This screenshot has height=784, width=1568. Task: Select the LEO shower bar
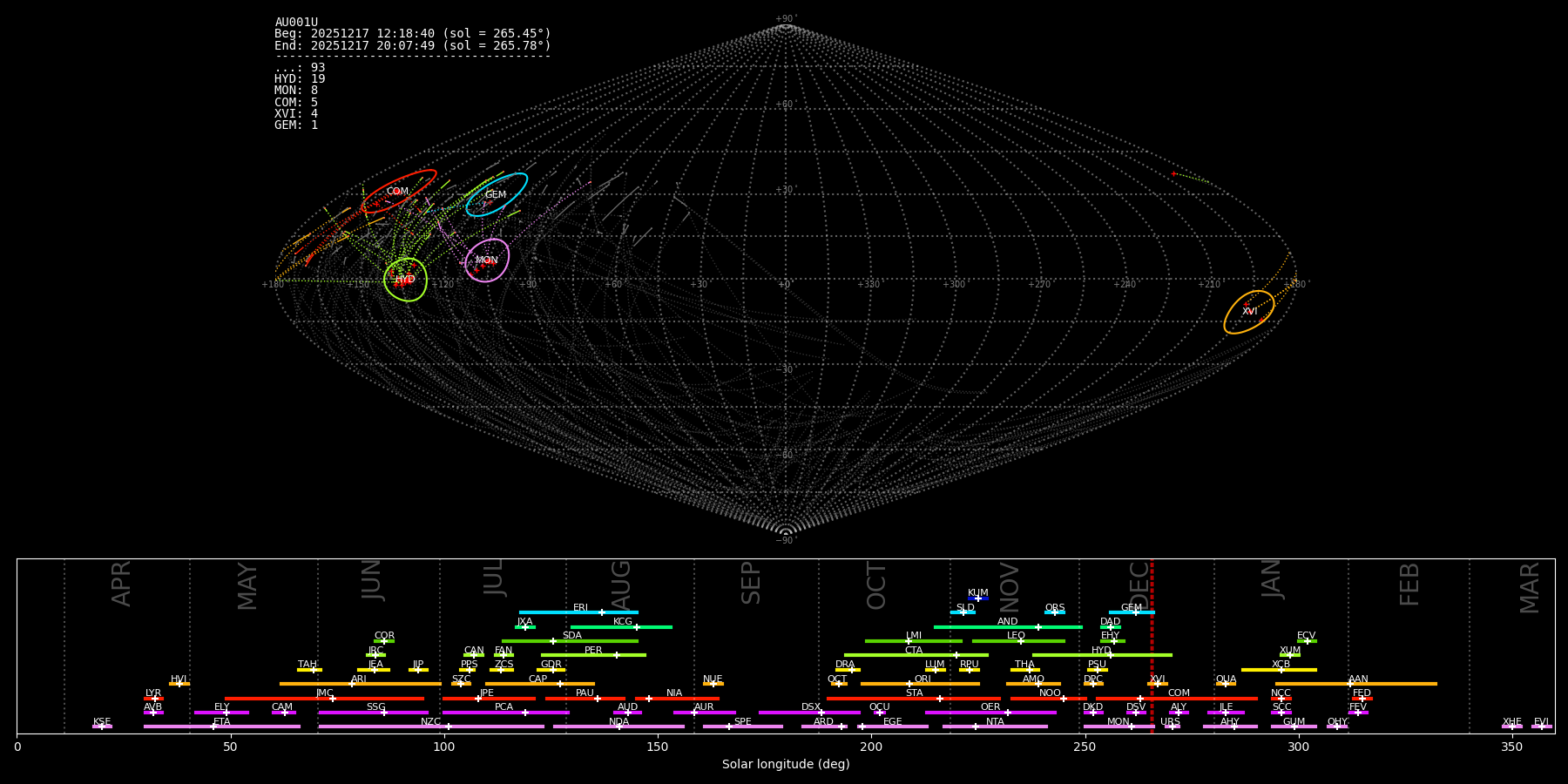pos(1018,641)
